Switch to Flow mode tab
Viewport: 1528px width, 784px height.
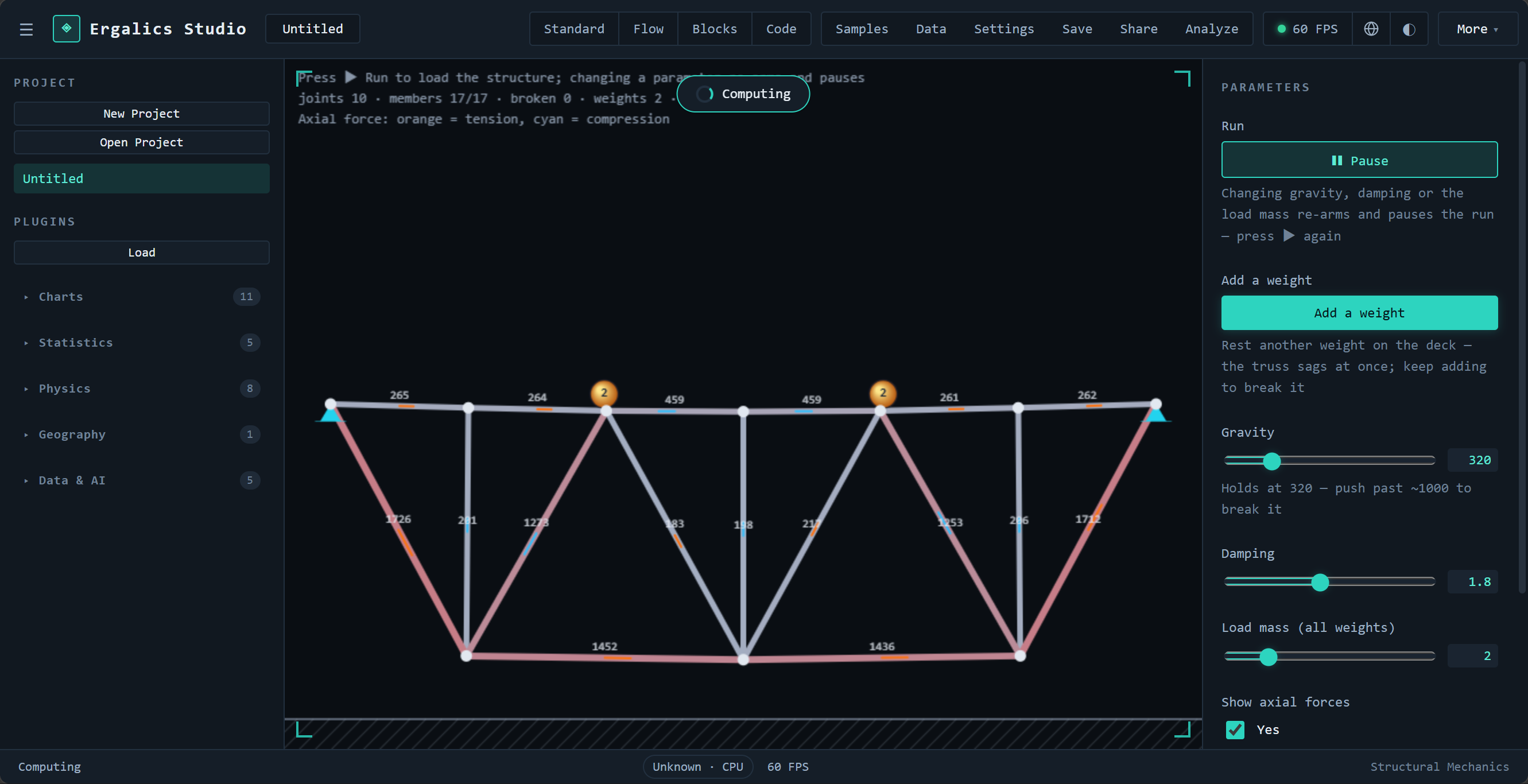pyautogui.click(x=647, y=29)
